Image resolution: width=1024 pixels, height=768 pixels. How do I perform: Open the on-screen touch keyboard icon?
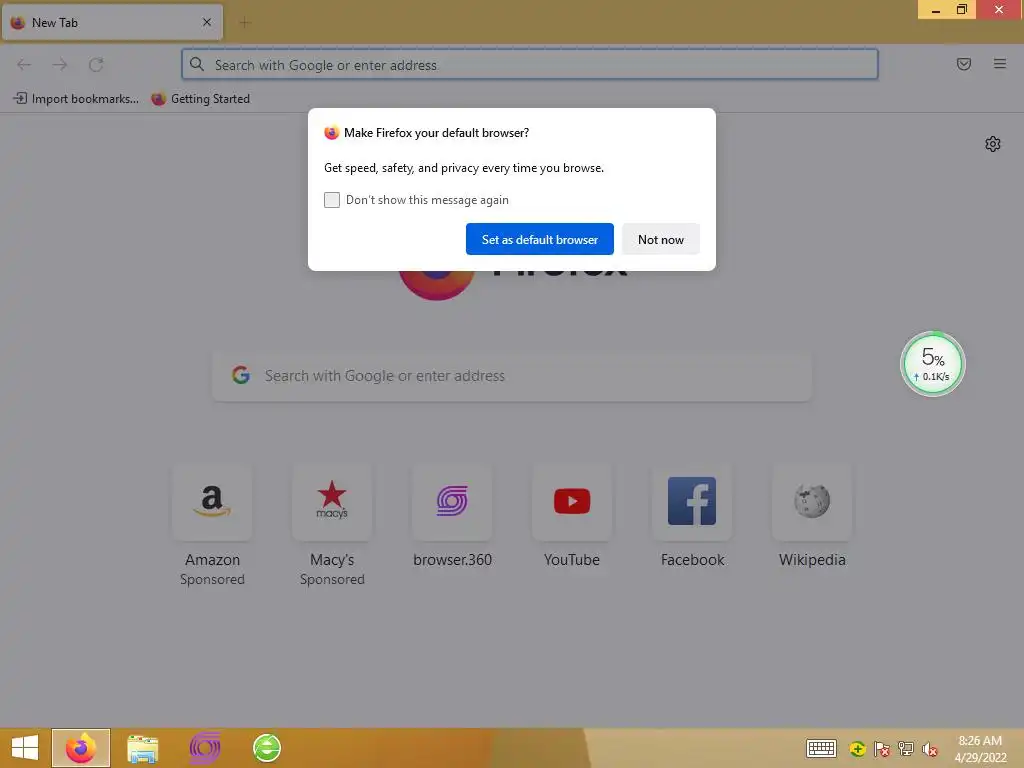[x=821, y=749]
